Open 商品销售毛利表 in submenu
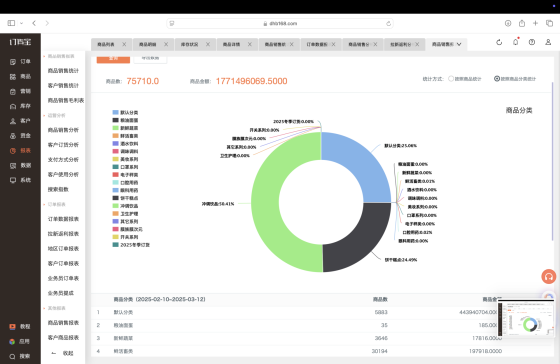Image resolution: width=560 pixels, height=364 pixels. (x=66, y=100)
